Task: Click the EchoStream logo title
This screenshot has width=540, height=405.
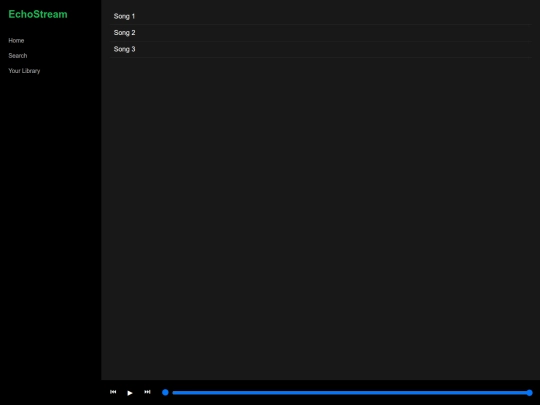Action: point(38,14)
